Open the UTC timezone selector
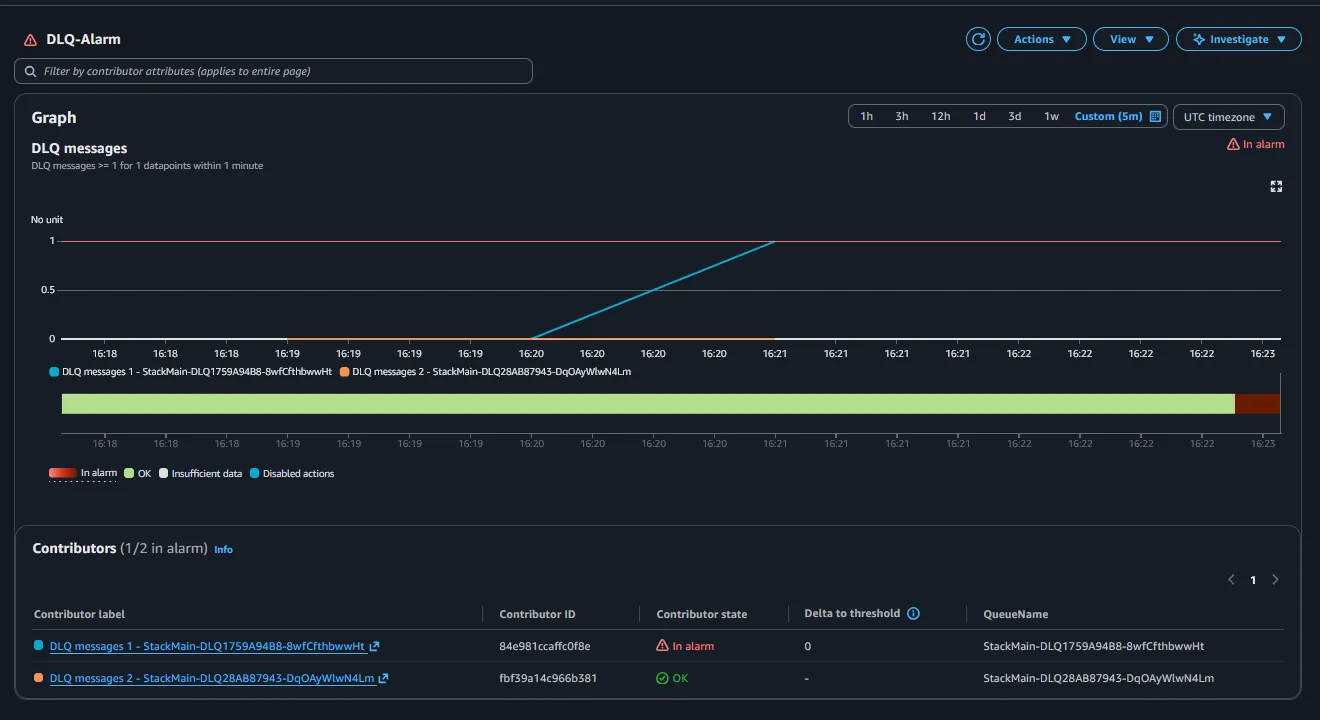The height and width of the screenshot is (720, 1320). 1228,117
